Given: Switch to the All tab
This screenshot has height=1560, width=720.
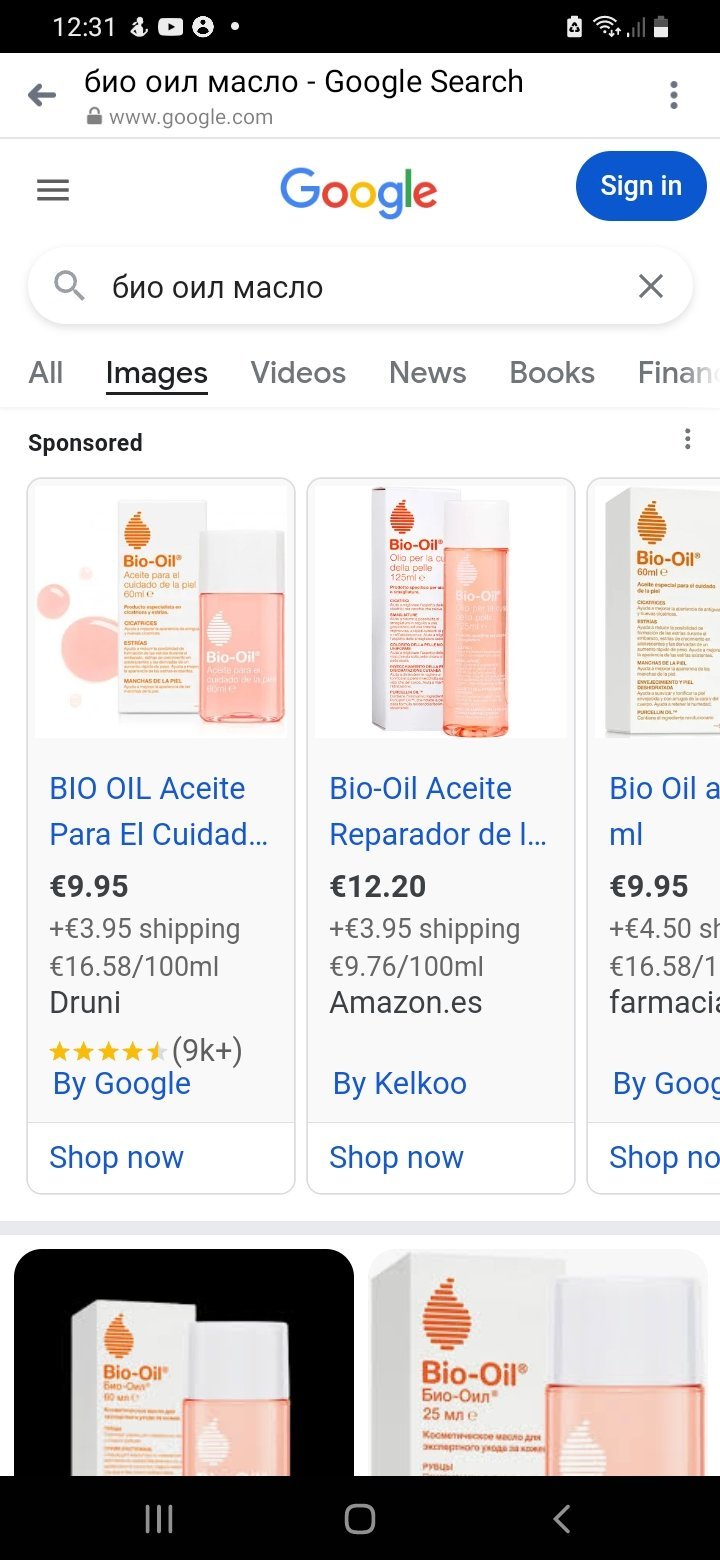Looking at the screenshot, I should (x=46, y=373).
